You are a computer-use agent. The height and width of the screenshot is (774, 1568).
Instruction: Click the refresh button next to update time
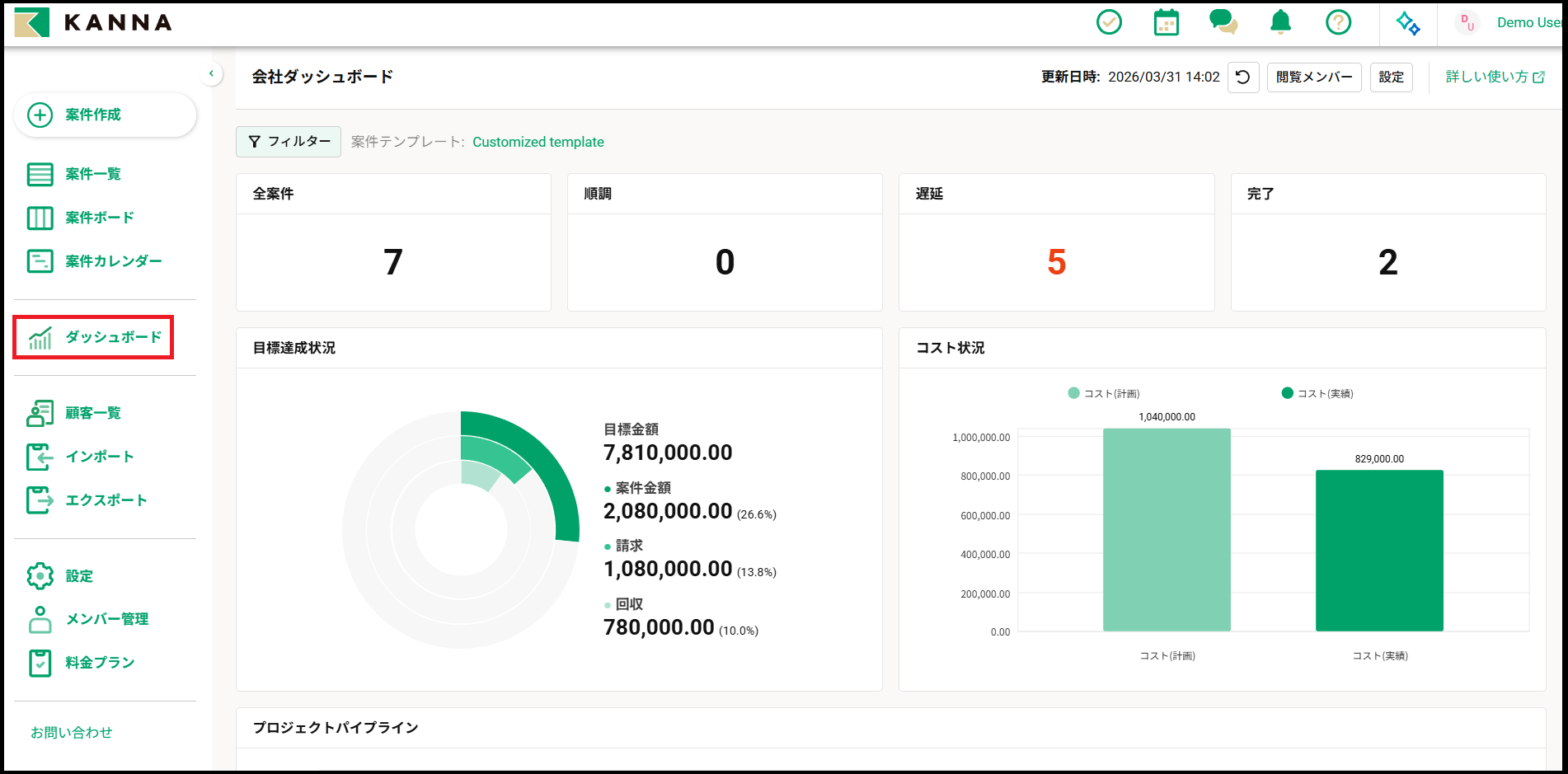coord(1243,77)
